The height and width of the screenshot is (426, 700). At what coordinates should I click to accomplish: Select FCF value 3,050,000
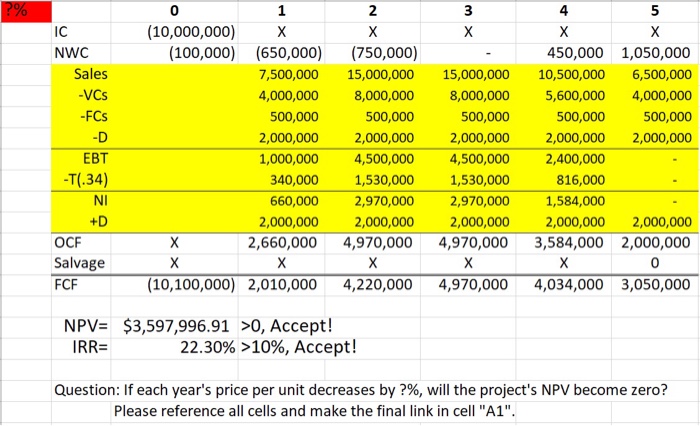[x=656, y=284]
